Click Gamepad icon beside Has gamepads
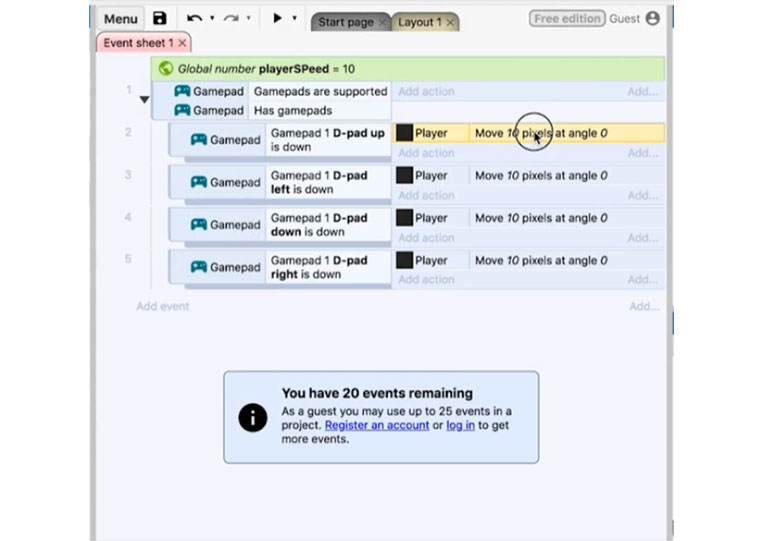The image size is (763, 541). (182, 110)
